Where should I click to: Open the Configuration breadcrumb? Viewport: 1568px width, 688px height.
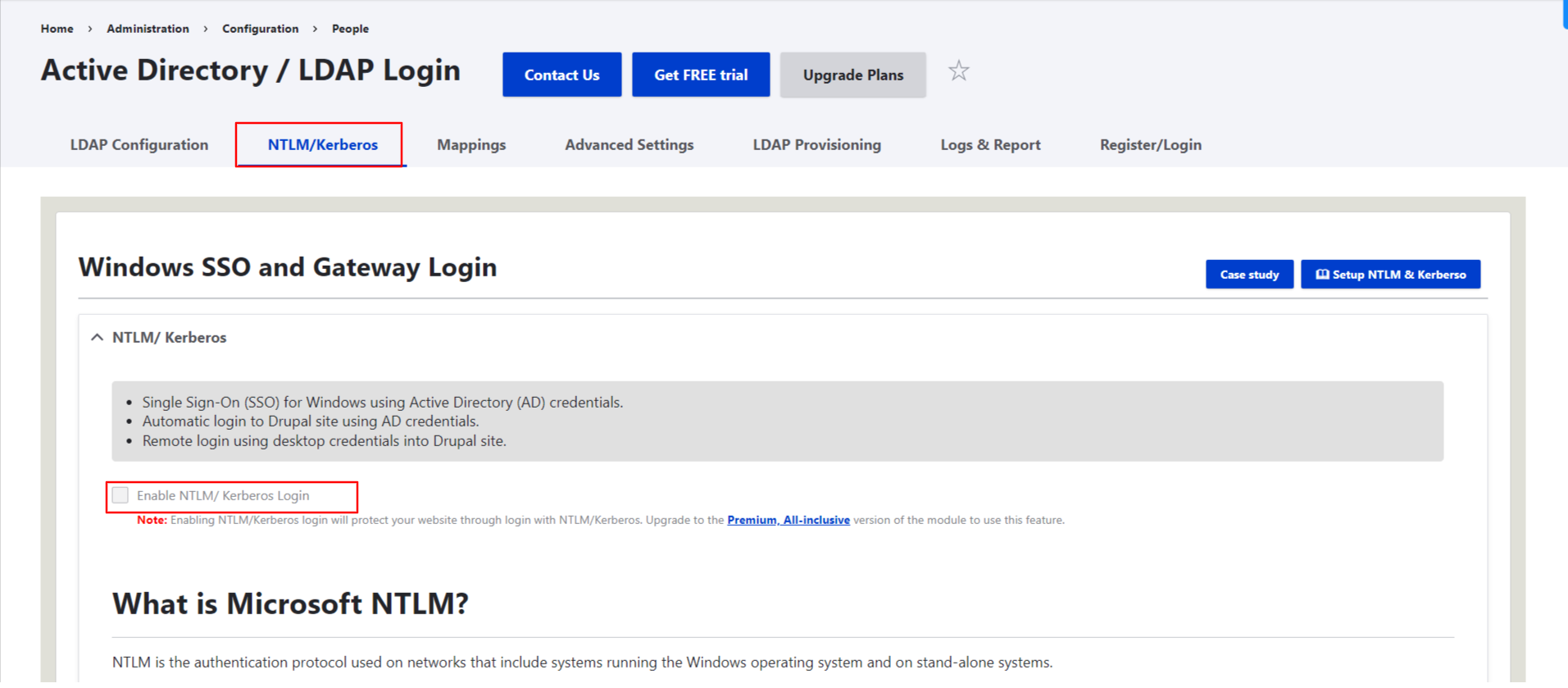261,29
